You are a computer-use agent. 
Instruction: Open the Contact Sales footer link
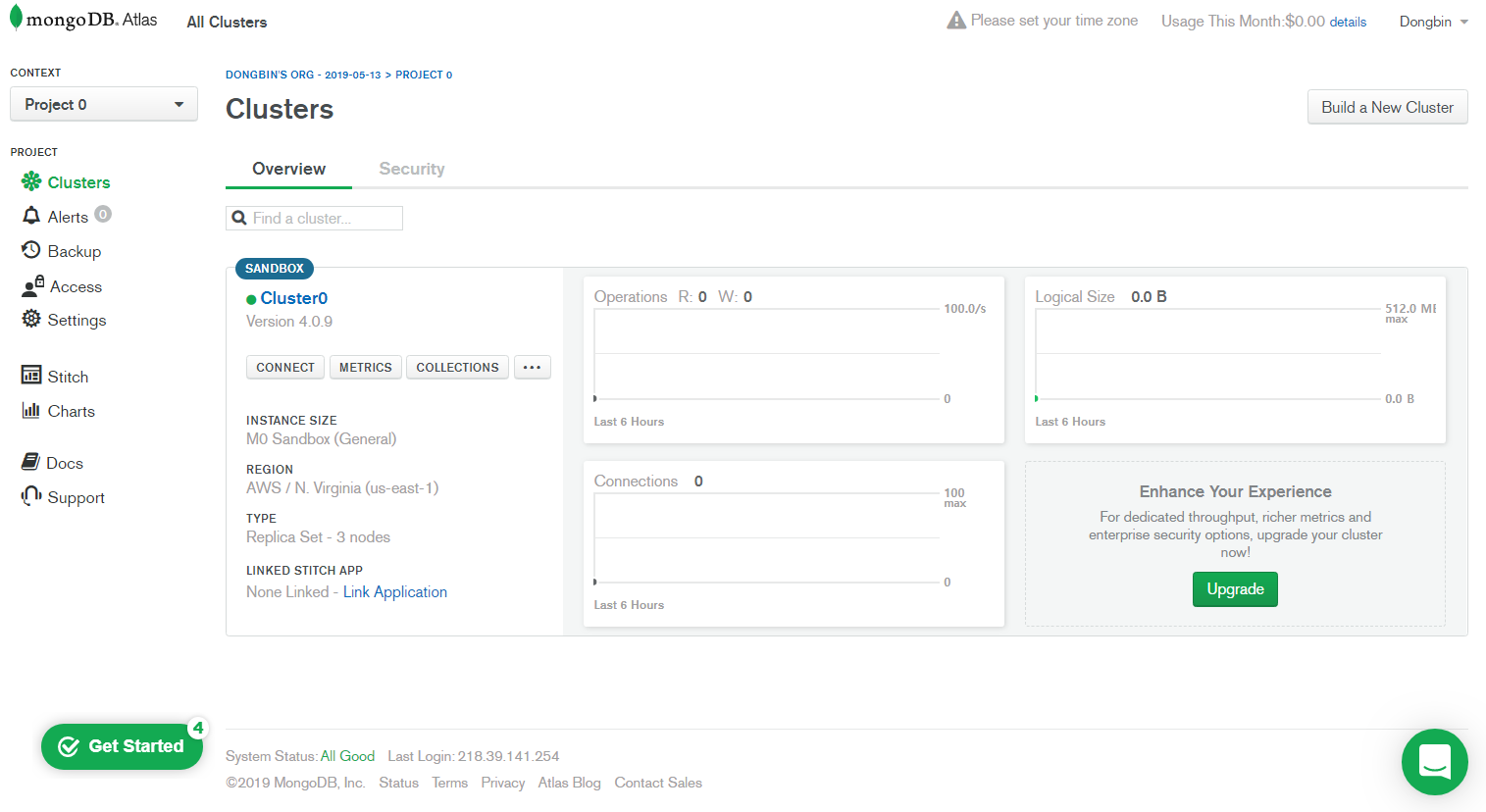point(658,783)
